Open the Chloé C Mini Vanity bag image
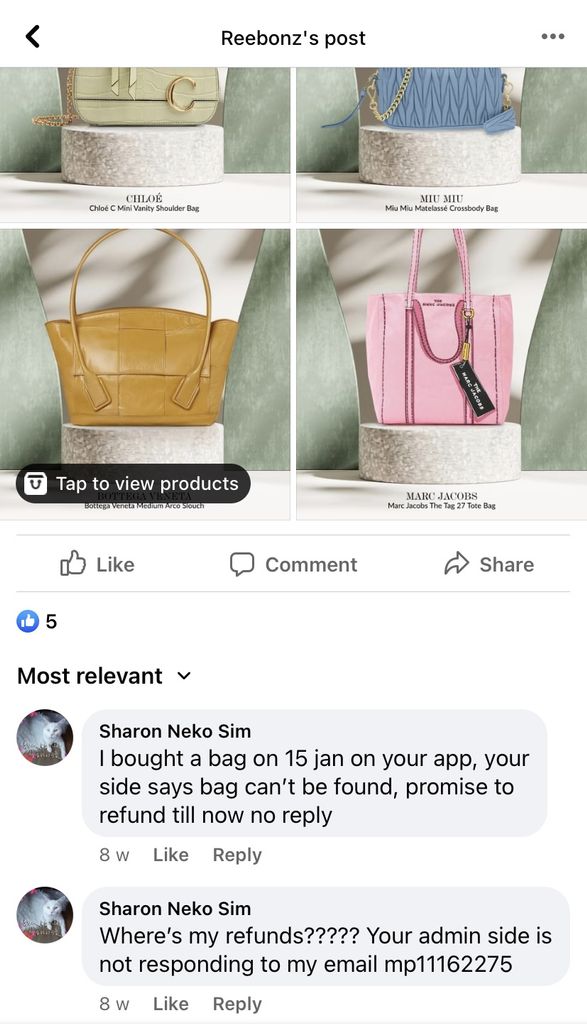Viewport: 587px width, 1024px height. point(144,144)
